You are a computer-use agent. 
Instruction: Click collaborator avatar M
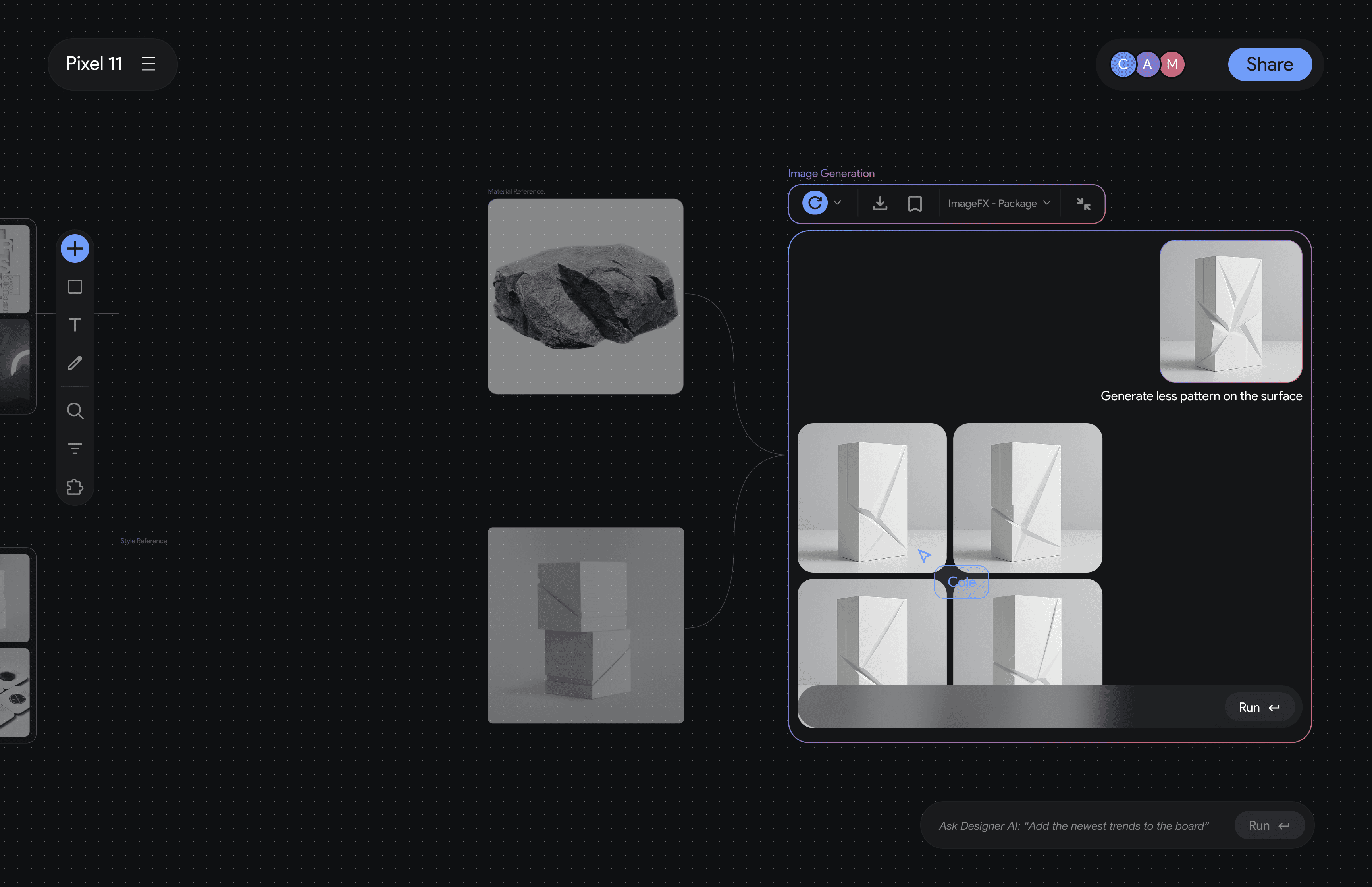point(1172,64)
